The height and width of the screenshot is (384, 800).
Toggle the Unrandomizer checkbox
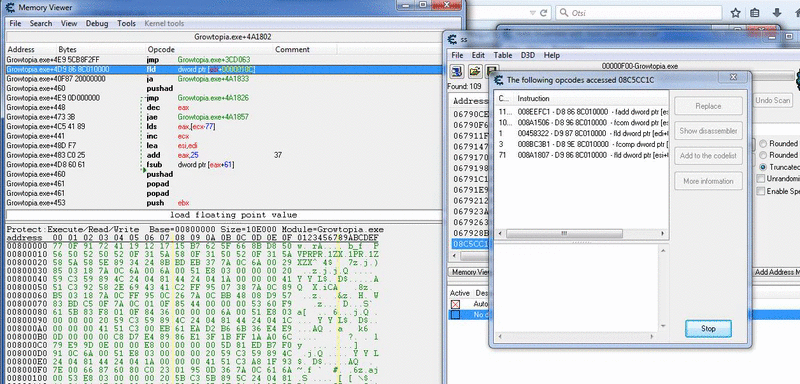pyautogui.click(x=761, y=178)
